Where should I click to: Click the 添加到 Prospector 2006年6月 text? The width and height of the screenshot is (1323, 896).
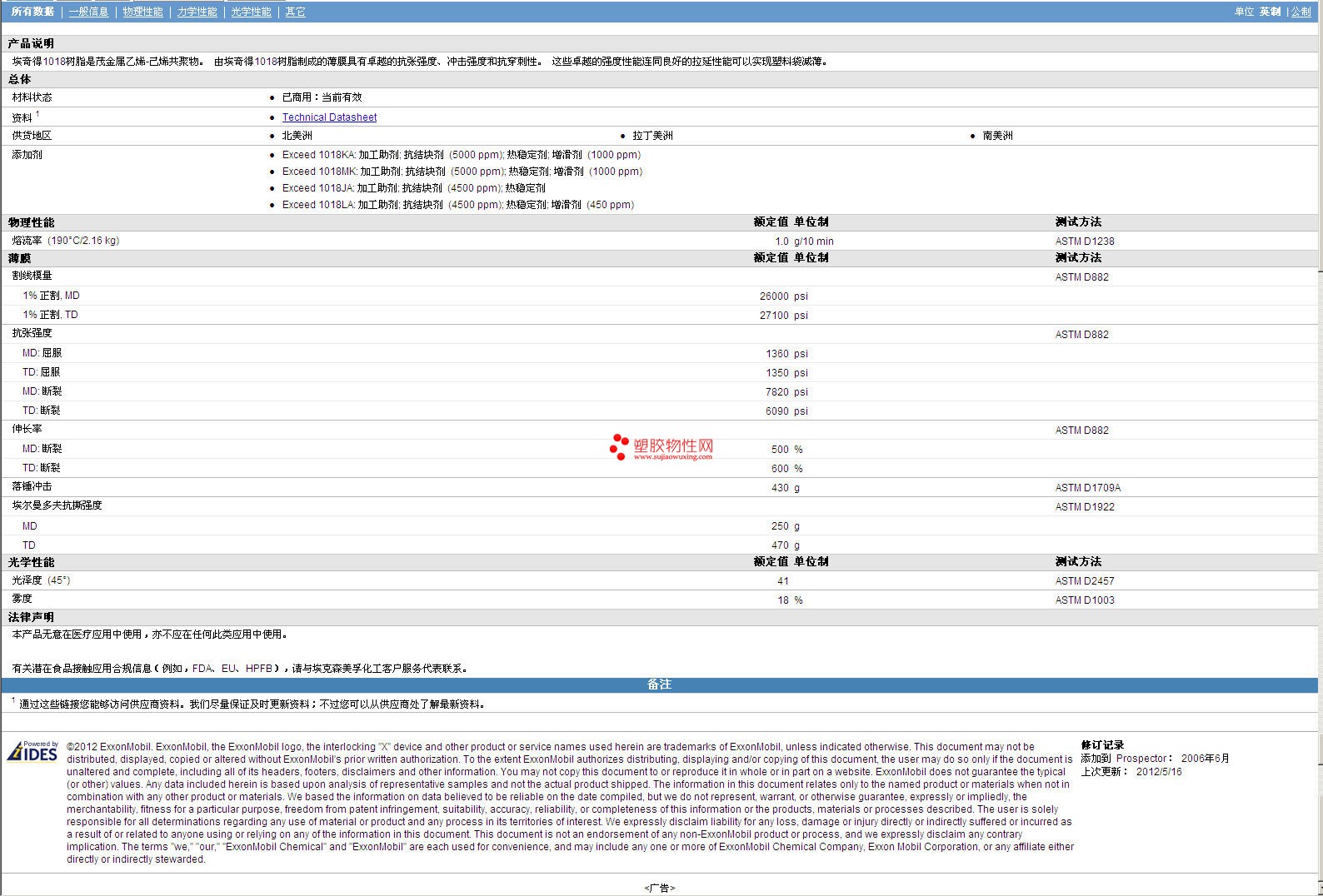click(1155, 759)
